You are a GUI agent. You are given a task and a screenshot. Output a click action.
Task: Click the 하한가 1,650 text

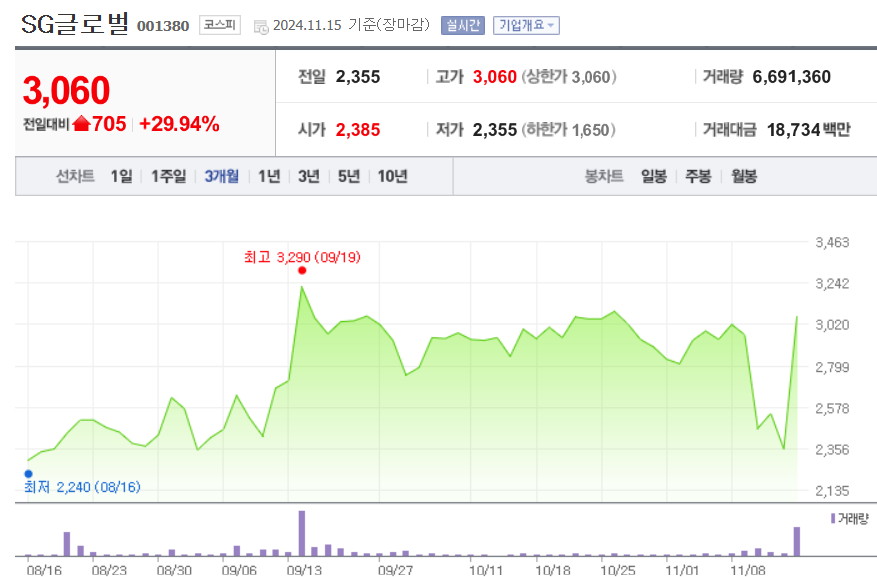coord(568,130)
